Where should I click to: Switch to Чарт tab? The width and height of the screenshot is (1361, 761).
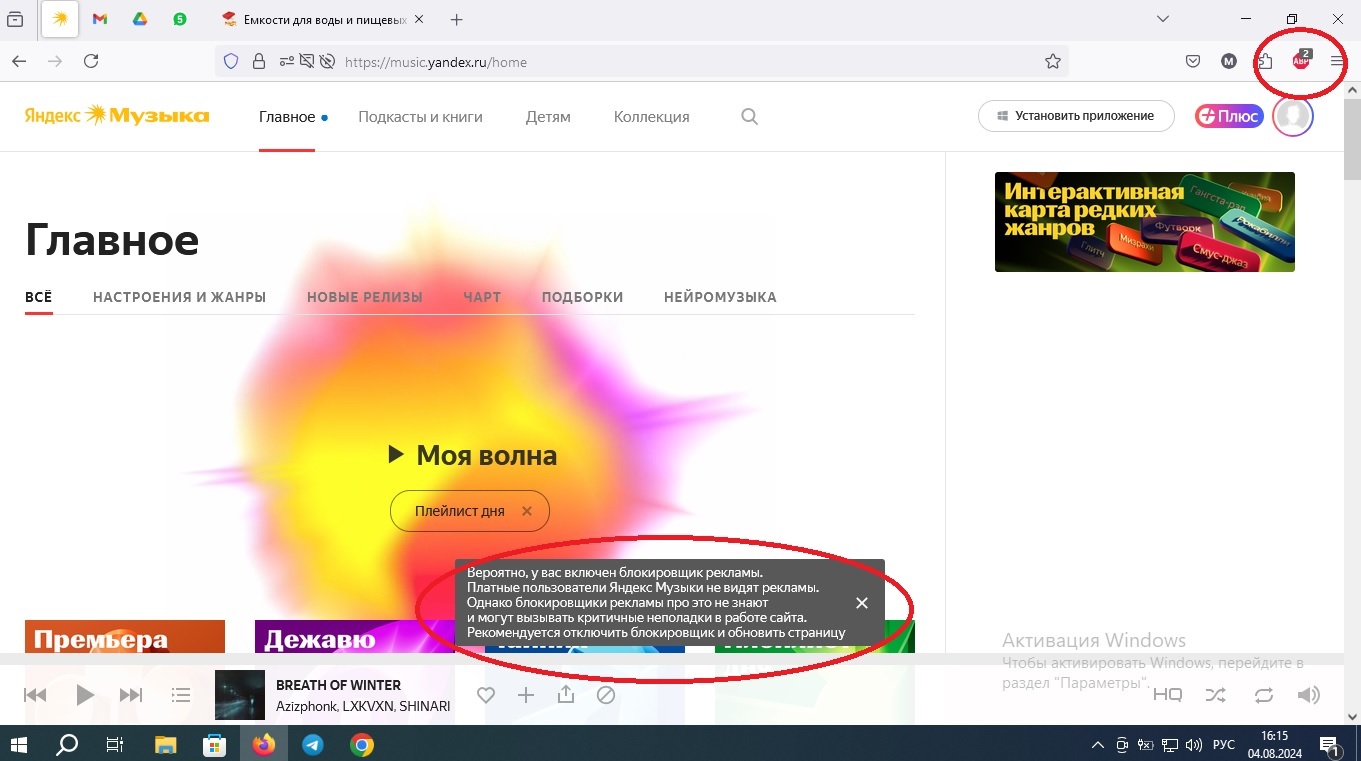pos(482,297)
